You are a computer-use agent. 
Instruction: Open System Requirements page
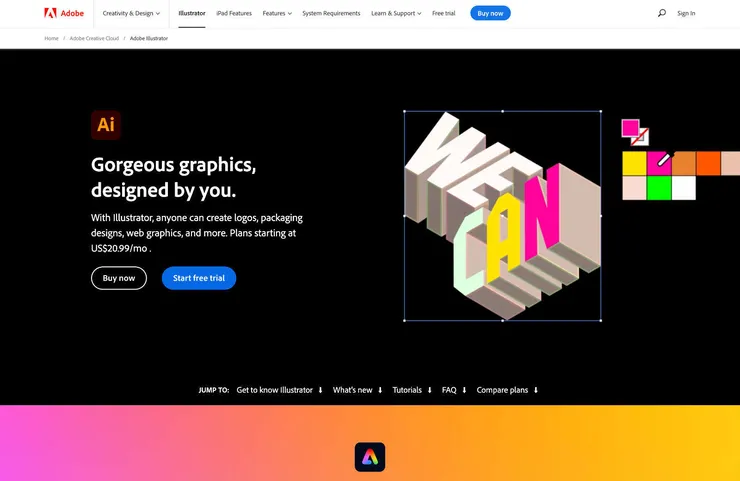[x=331, y=13]
